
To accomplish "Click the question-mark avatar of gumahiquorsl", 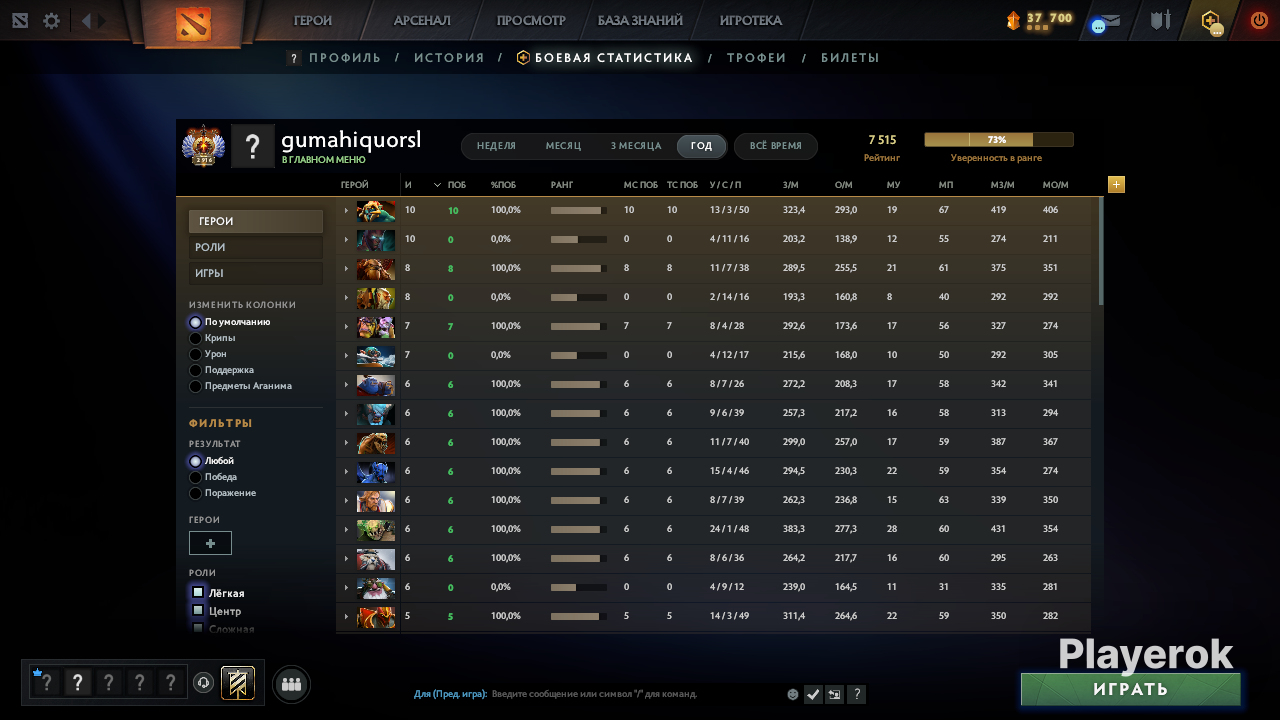I will point(253,146).
